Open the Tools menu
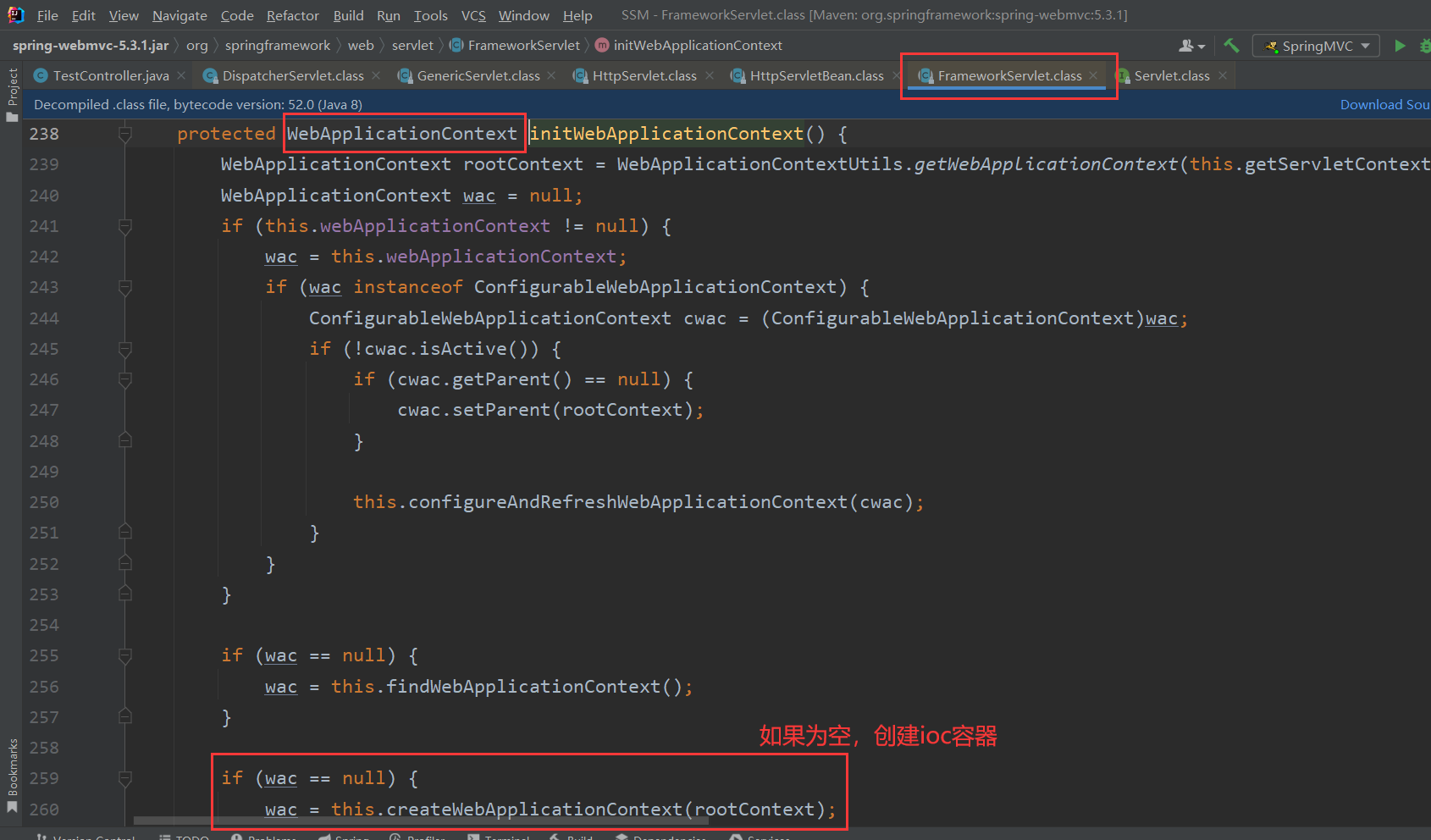The height and width of the screenshot is (840, 1431). click(431, 15)
